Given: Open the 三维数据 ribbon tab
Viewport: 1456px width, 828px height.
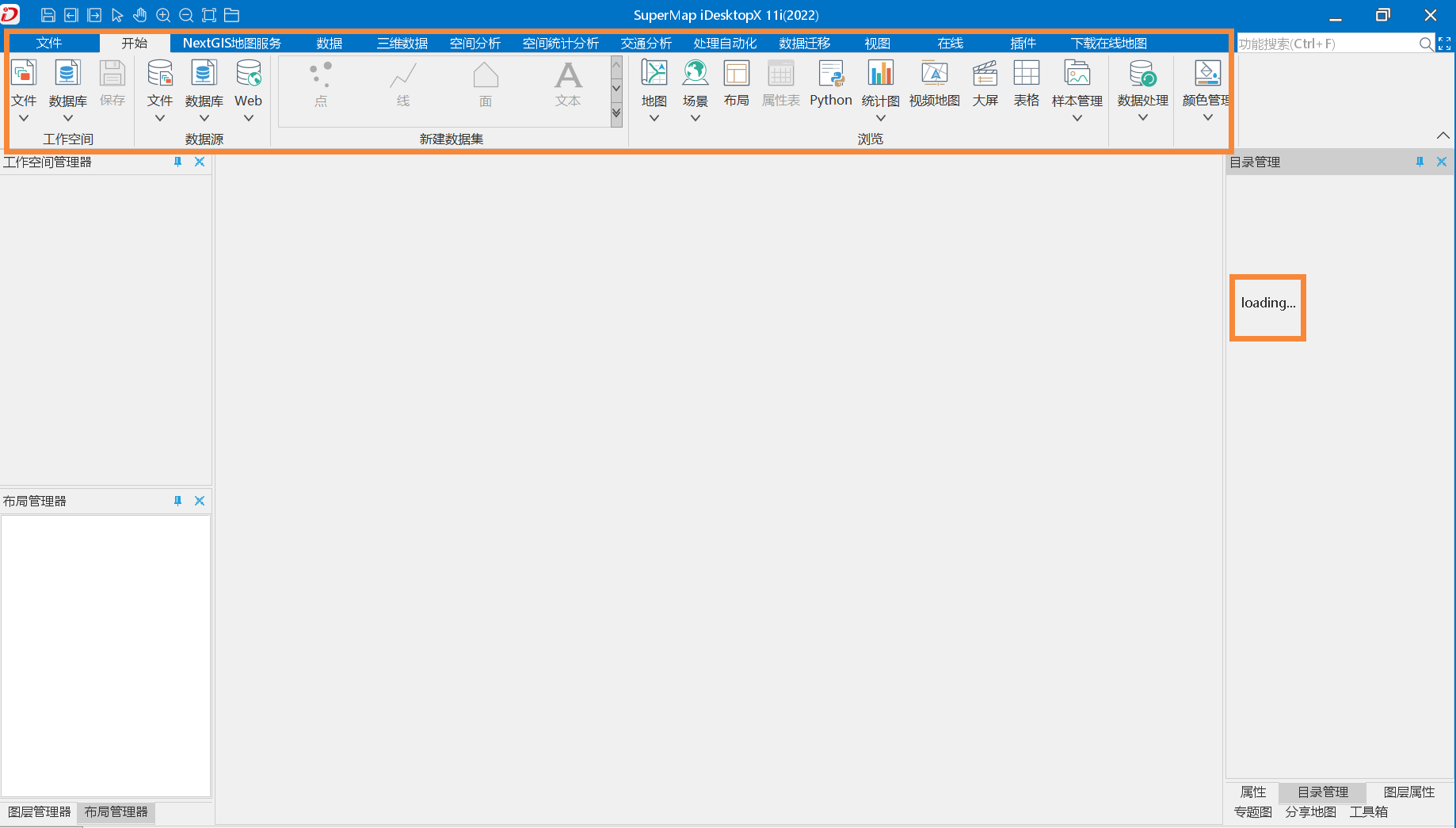Looking at the screenshot, I should [x=402, y=43].
